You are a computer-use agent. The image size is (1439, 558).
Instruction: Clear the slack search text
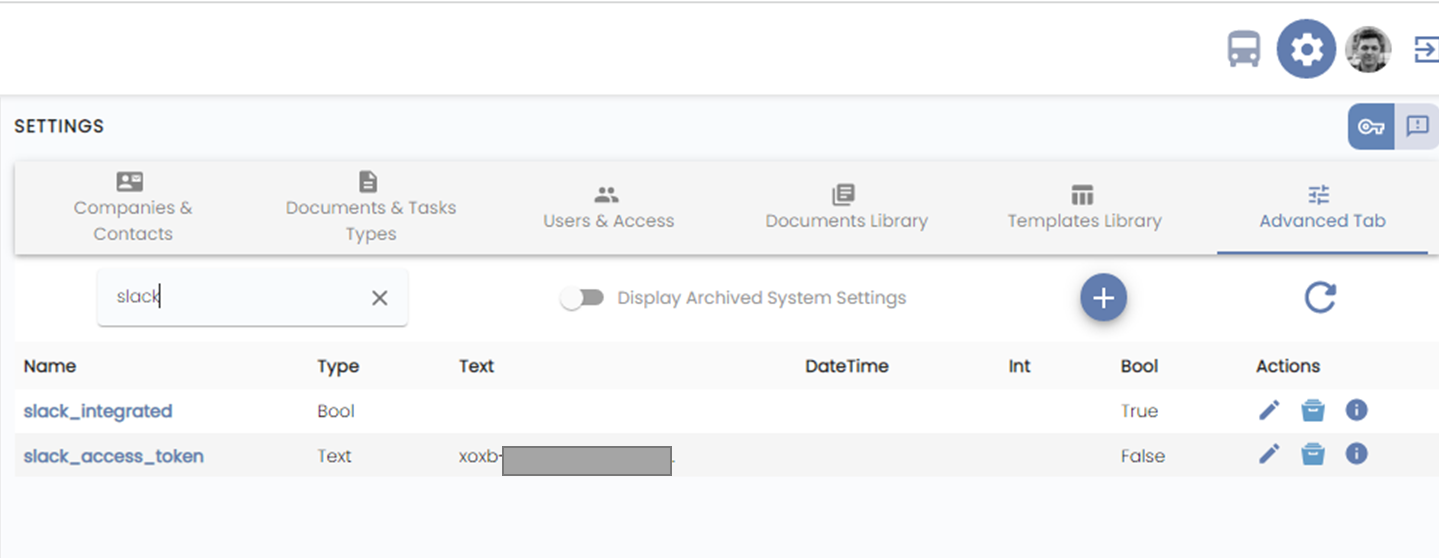(380, 298)
